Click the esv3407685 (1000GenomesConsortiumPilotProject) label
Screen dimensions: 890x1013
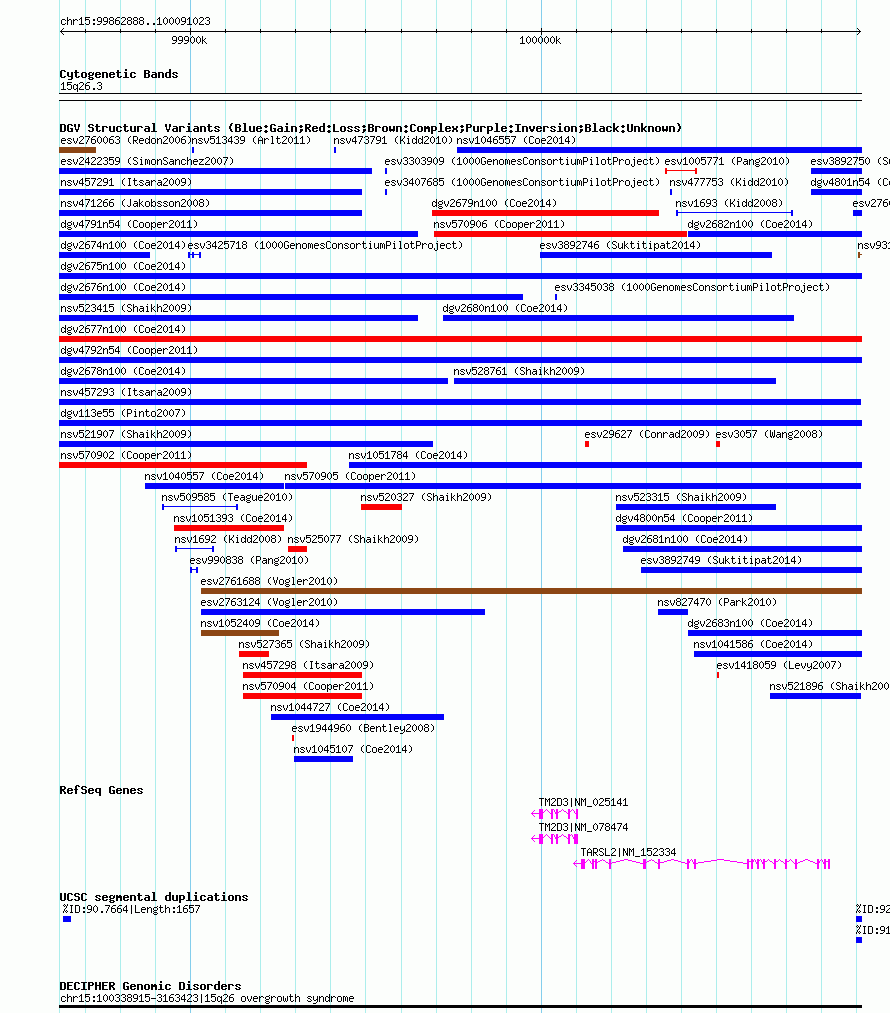pos(522,182)
